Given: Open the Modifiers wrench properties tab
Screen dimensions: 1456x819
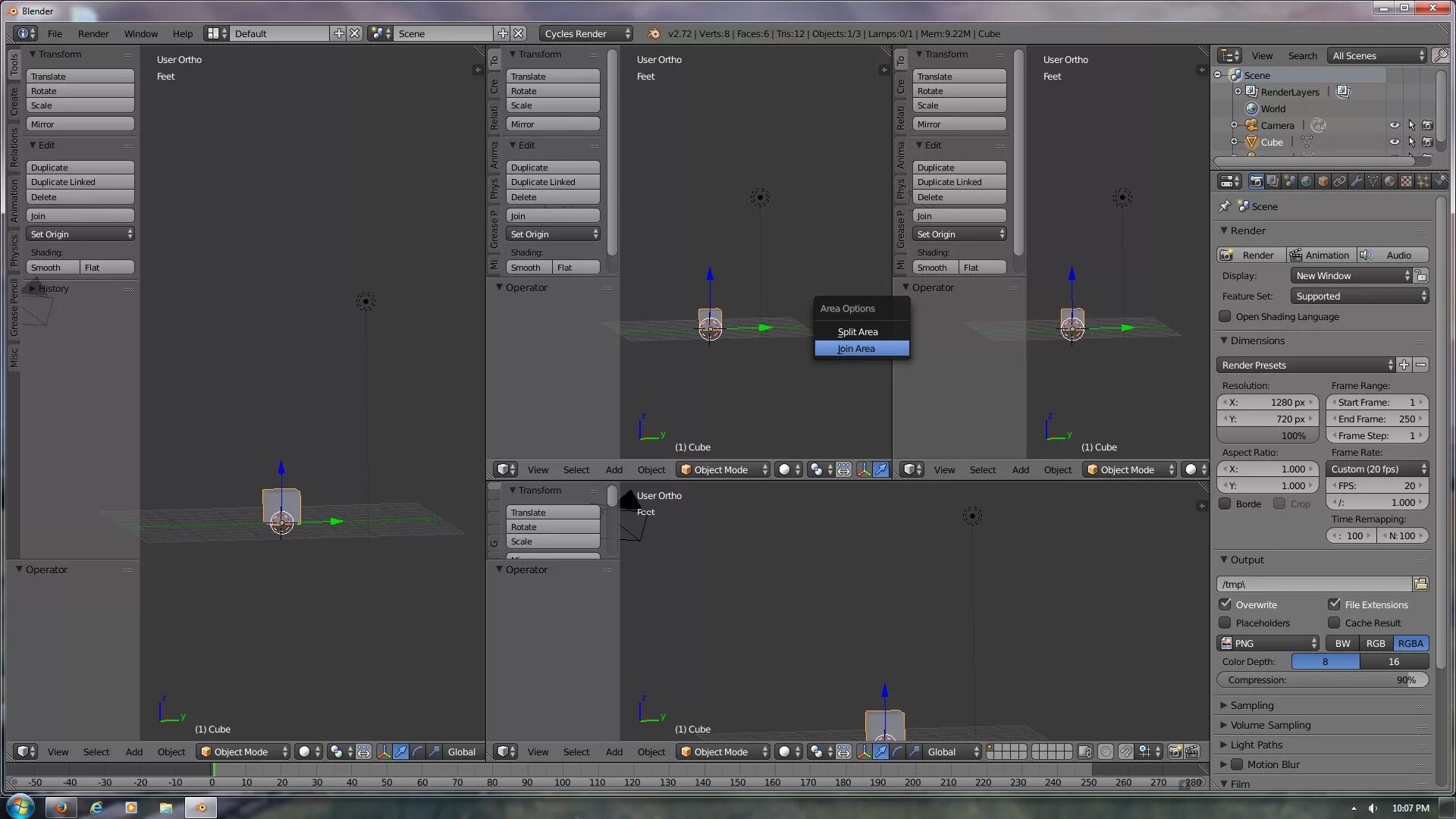Looking at the screenshot, I should coord(1357,181).
